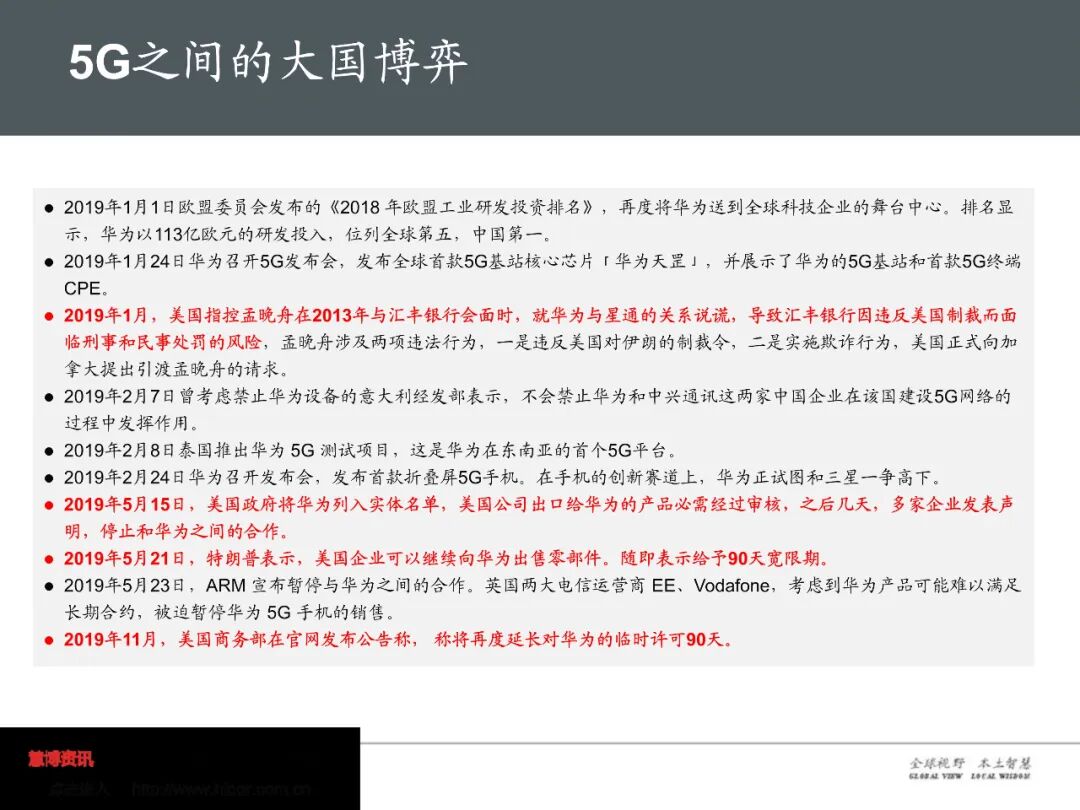The height and width of the screenshot is (810, 1080).
Task: Click the red line 明，停止和华为之间的合作
Action: pyautogui.click(x=176, y=531)
